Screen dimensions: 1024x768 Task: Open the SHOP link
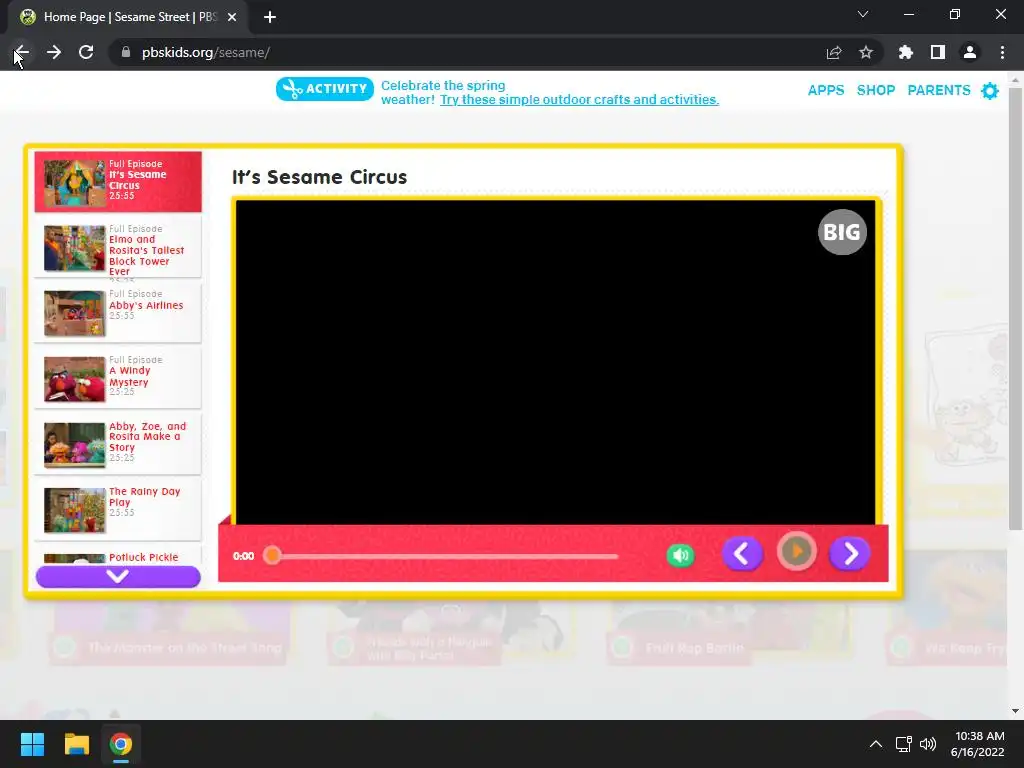pyautogui.click(x=875, y=90)
